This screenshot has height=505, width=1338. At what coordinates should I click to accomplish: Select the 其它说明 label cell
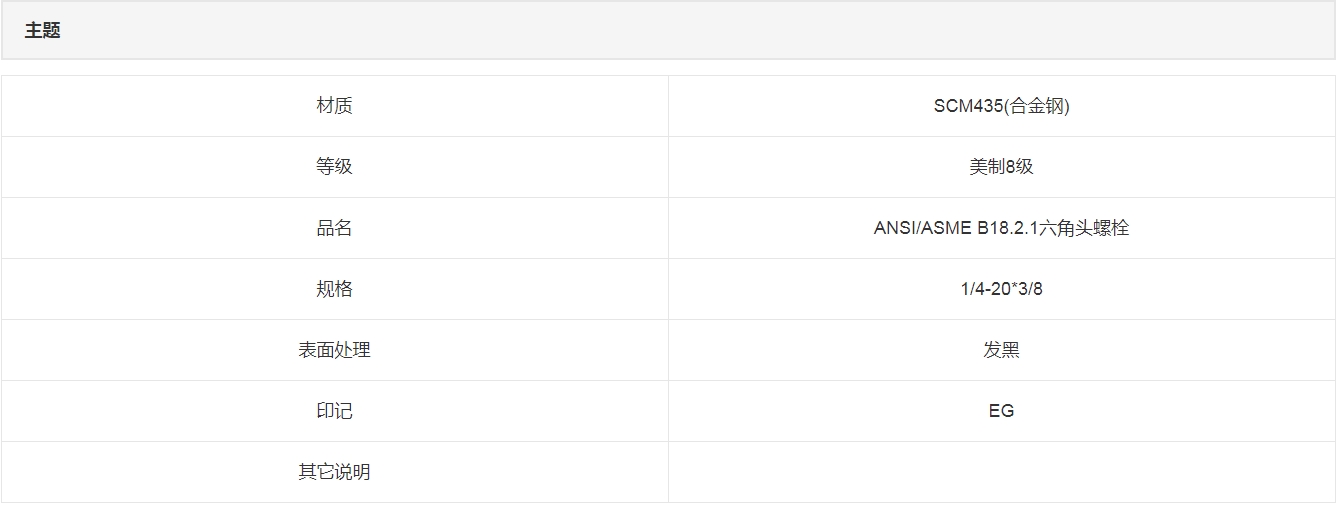334,472
